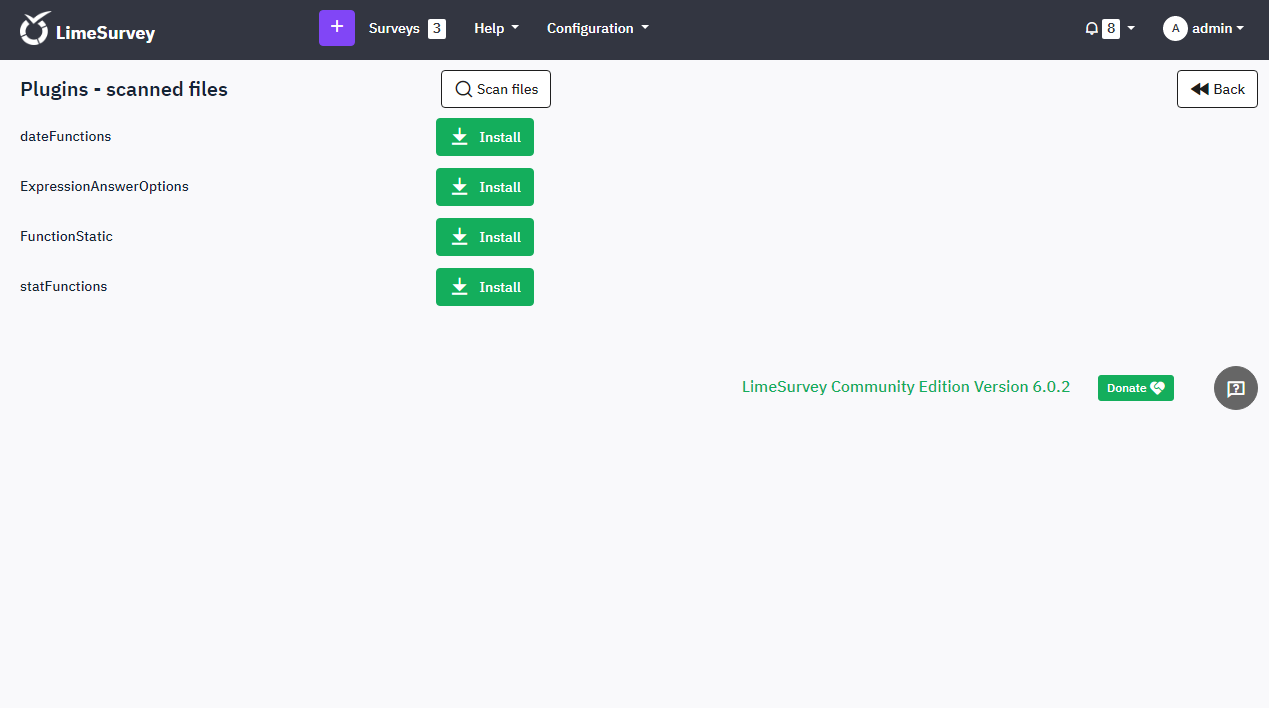Click the surveys count badge 3
The height and width of the screenshot is (708, 1269).
(x=437, y=29)
